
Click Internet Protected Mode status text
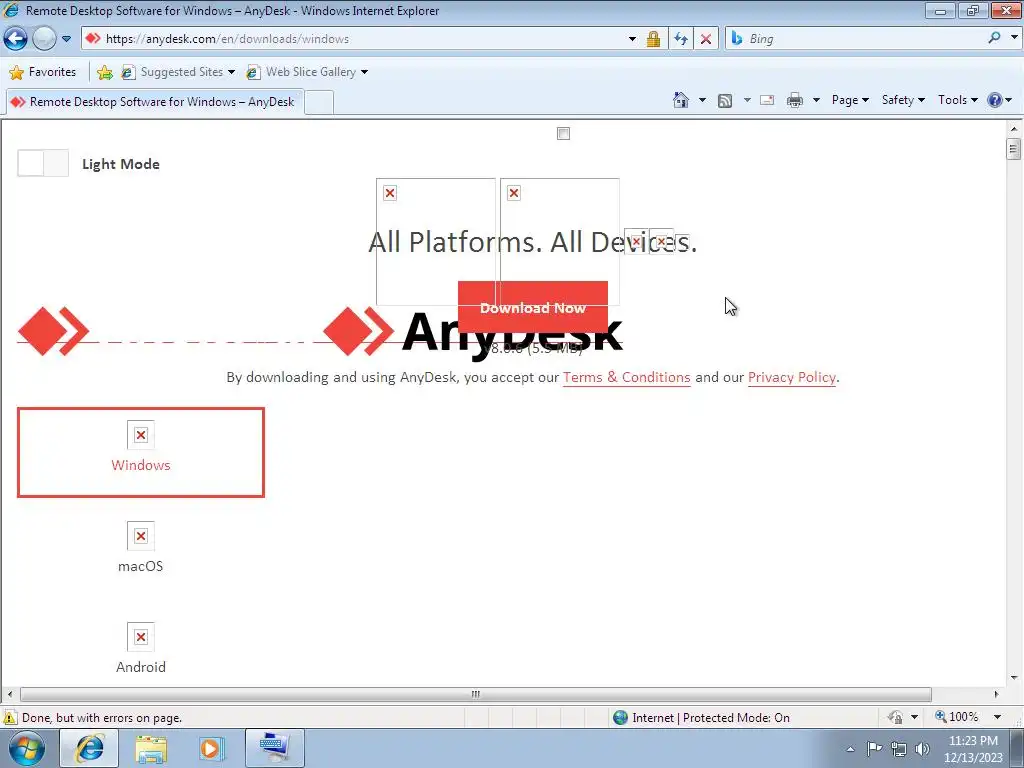[711, 718]
